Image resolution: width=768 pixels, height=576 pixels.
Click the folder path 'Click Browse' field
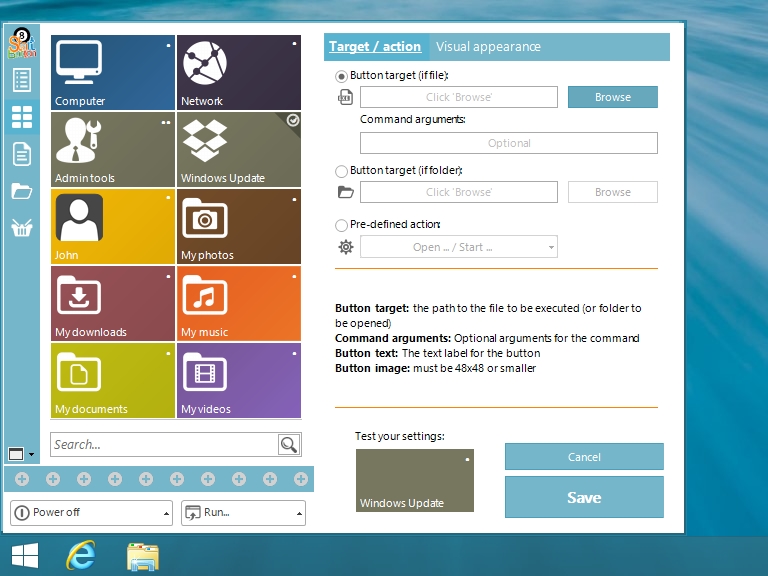pyautogui.click(x=458, y=192)
